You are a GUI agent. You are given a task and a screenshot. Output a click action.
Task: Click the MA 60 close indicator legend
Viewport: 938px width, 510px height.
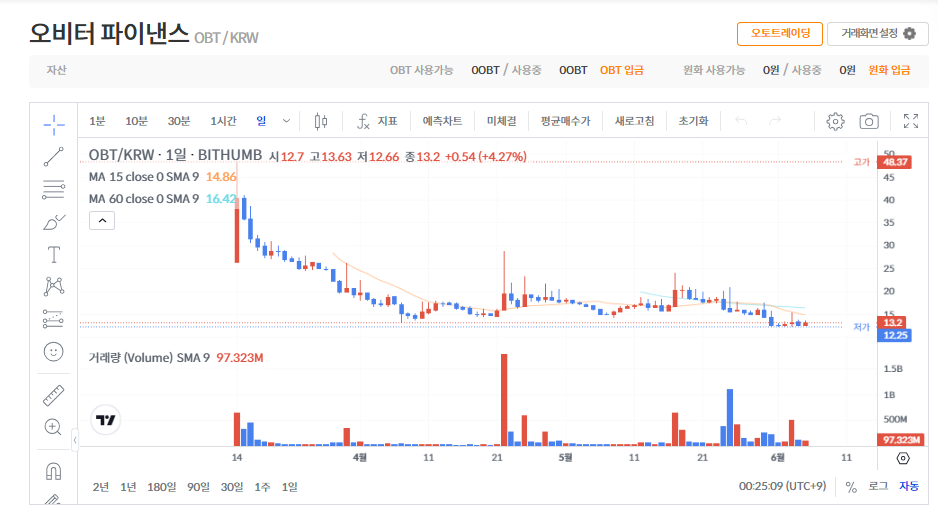tap(144, 198)
